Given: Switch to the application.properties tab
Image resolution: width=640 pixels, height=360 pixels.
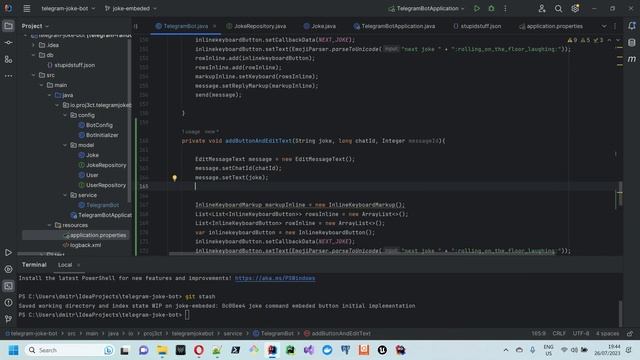Looking at the screenshot, I should click(x=551, y=26).
